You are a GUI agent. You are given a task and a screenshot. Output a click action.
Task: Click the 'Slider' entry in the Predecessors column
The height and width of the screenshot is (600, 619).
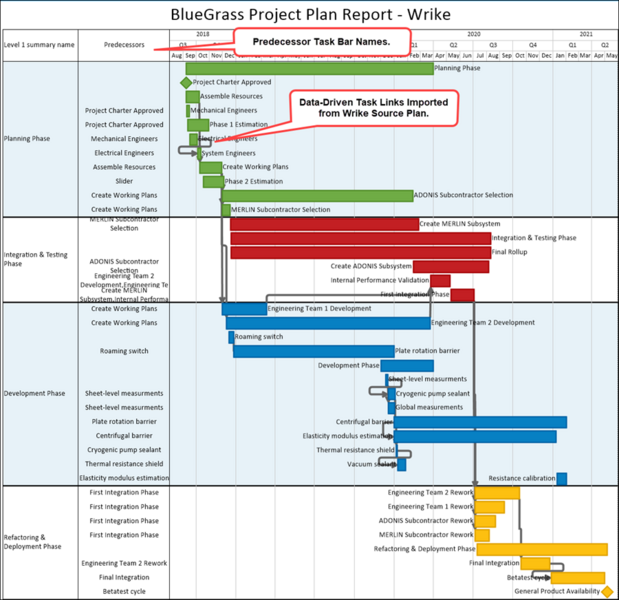[124, 181]
